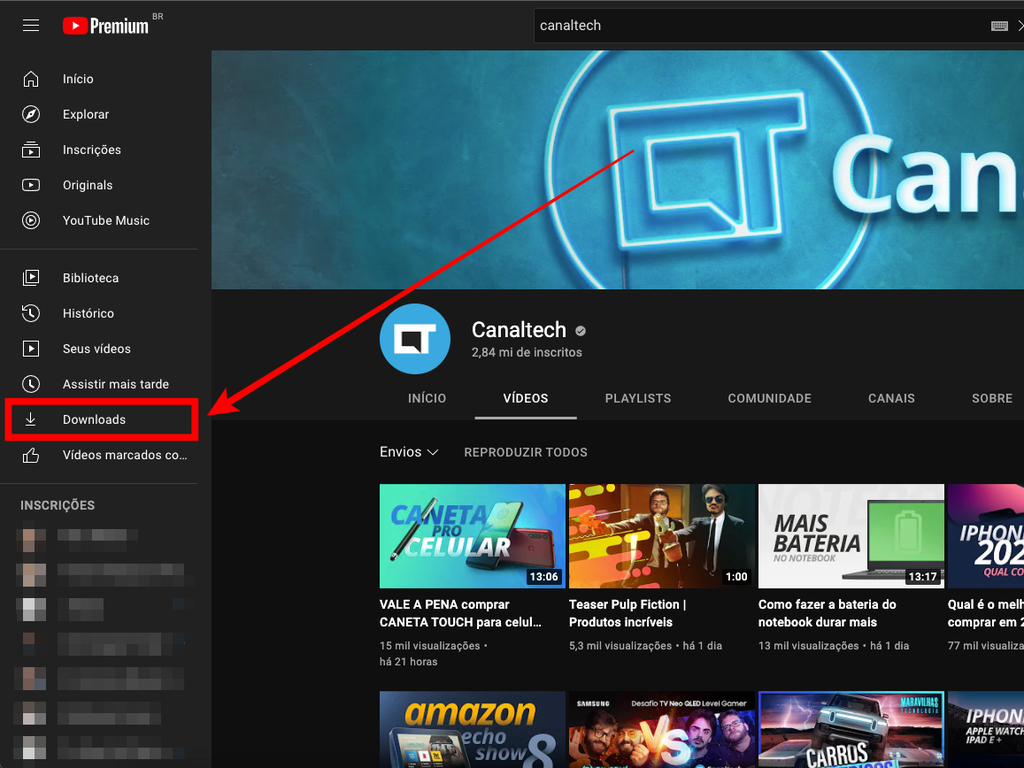Click REPRODUZIR TODOS button
The width and height of the screenshot is (1024, 768).
tap(526, 453)
